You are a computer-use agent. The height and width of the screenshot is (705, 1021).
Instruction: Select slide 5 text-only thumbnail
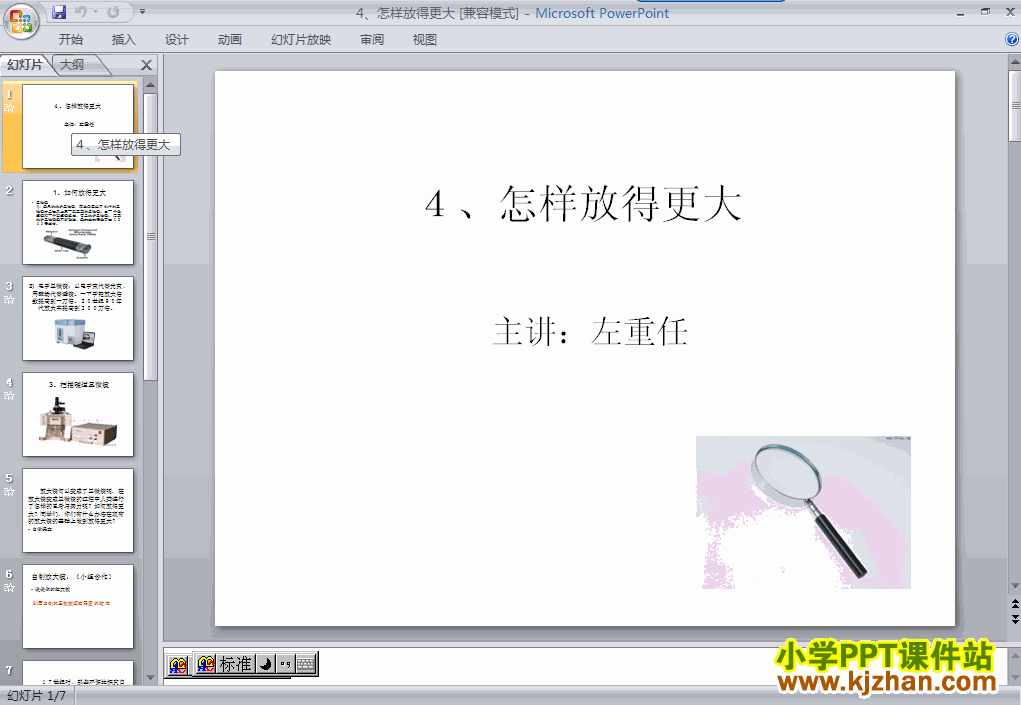pos(78,510)
